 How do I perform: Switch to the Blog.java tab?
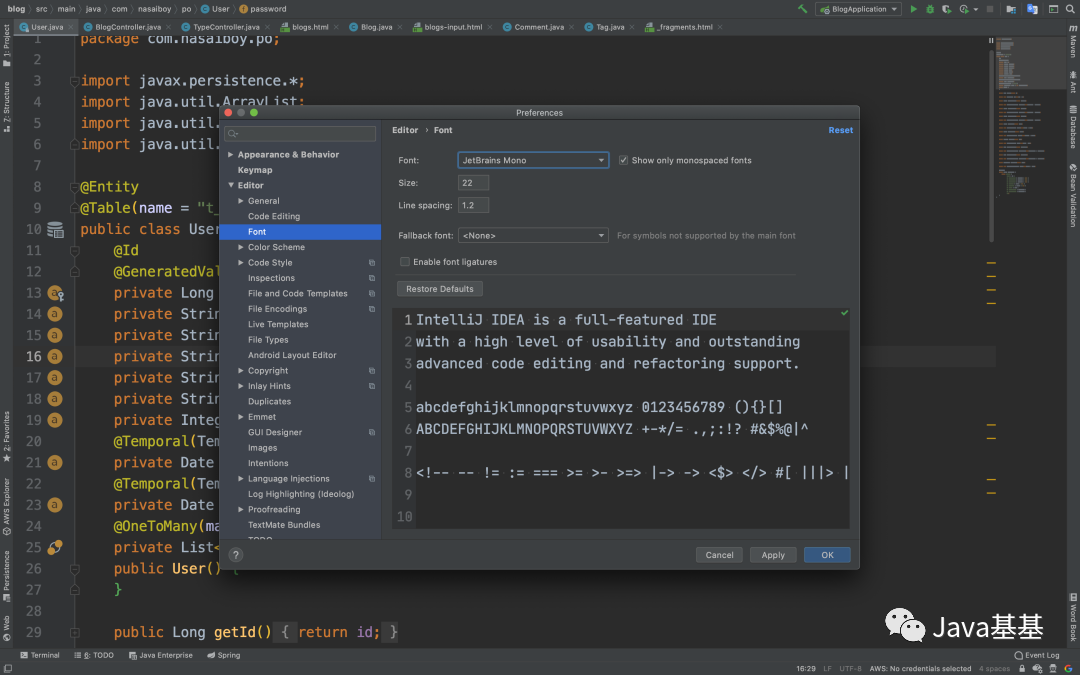click(x=376, y=27)
